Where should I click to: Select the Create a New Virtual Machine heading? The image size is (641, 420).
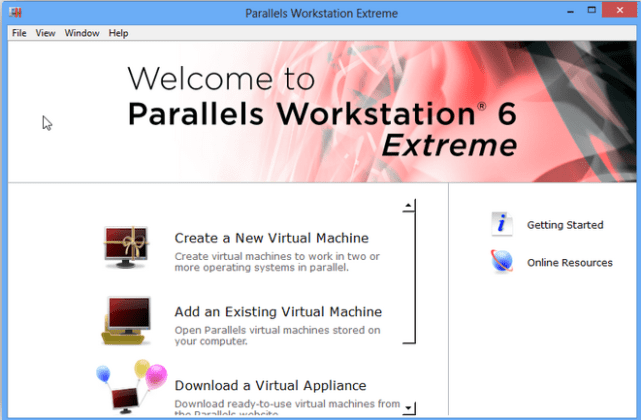(271, 238)
